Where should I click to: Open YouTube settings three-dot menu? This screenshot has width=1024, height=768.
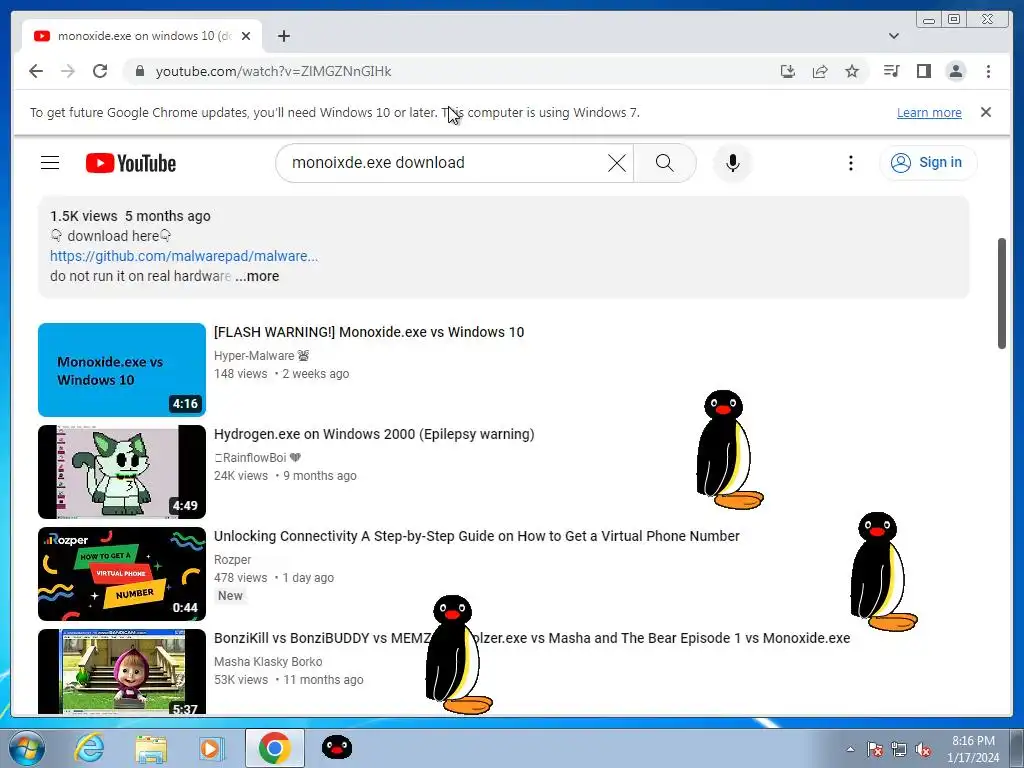pos(850,163)
